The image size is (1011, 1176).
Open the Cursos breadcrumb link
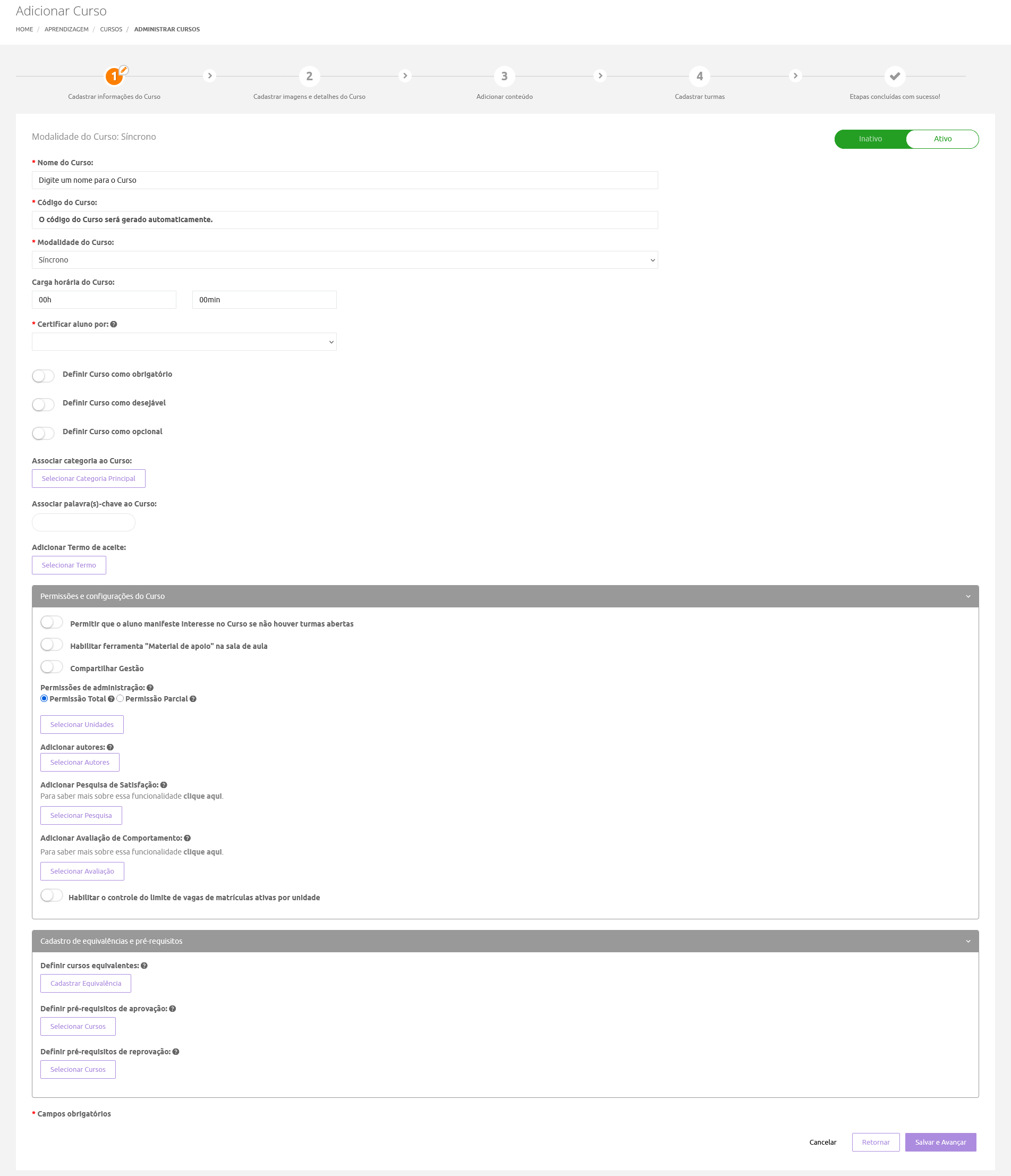111,30
